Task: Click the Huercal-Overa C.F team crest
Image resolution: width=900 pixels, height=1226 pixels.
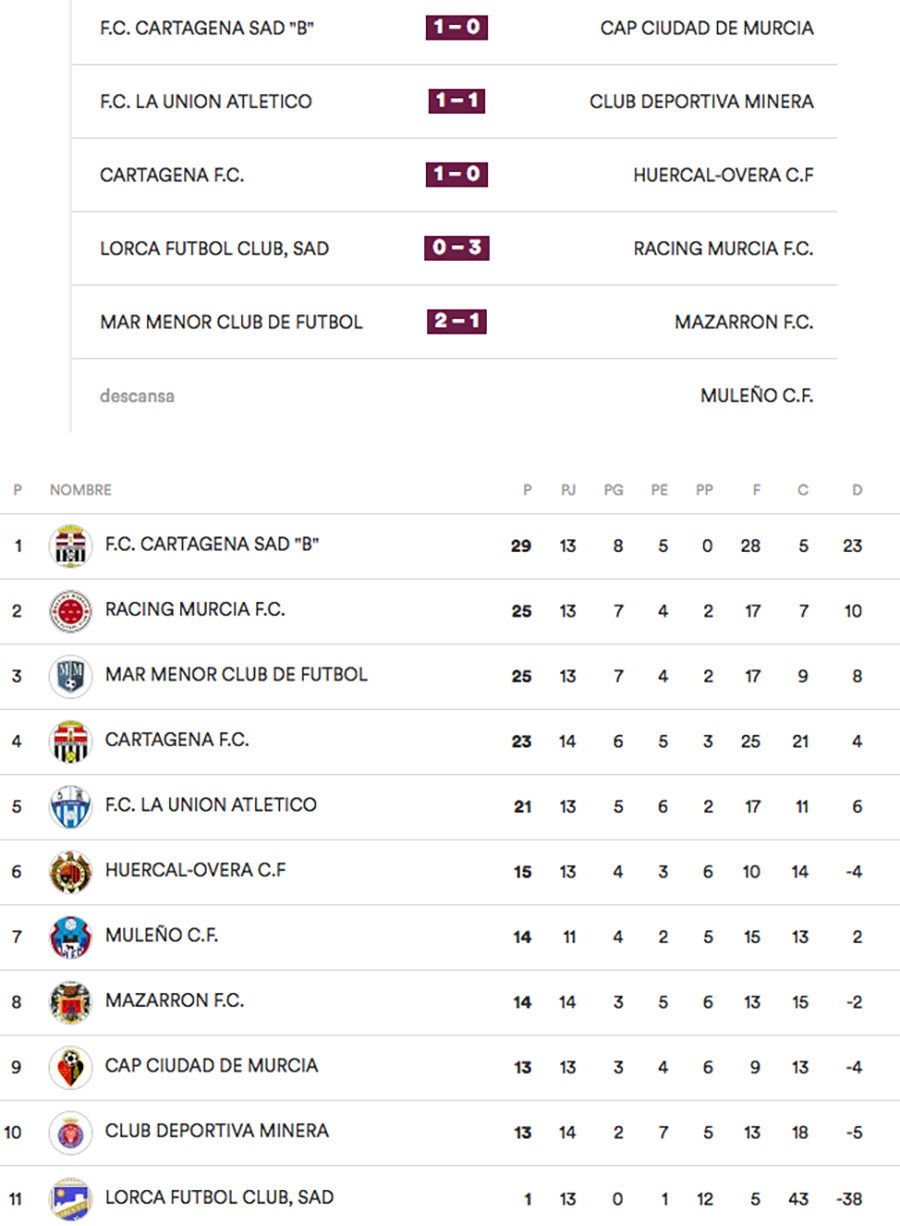Action: coord(71,872)
